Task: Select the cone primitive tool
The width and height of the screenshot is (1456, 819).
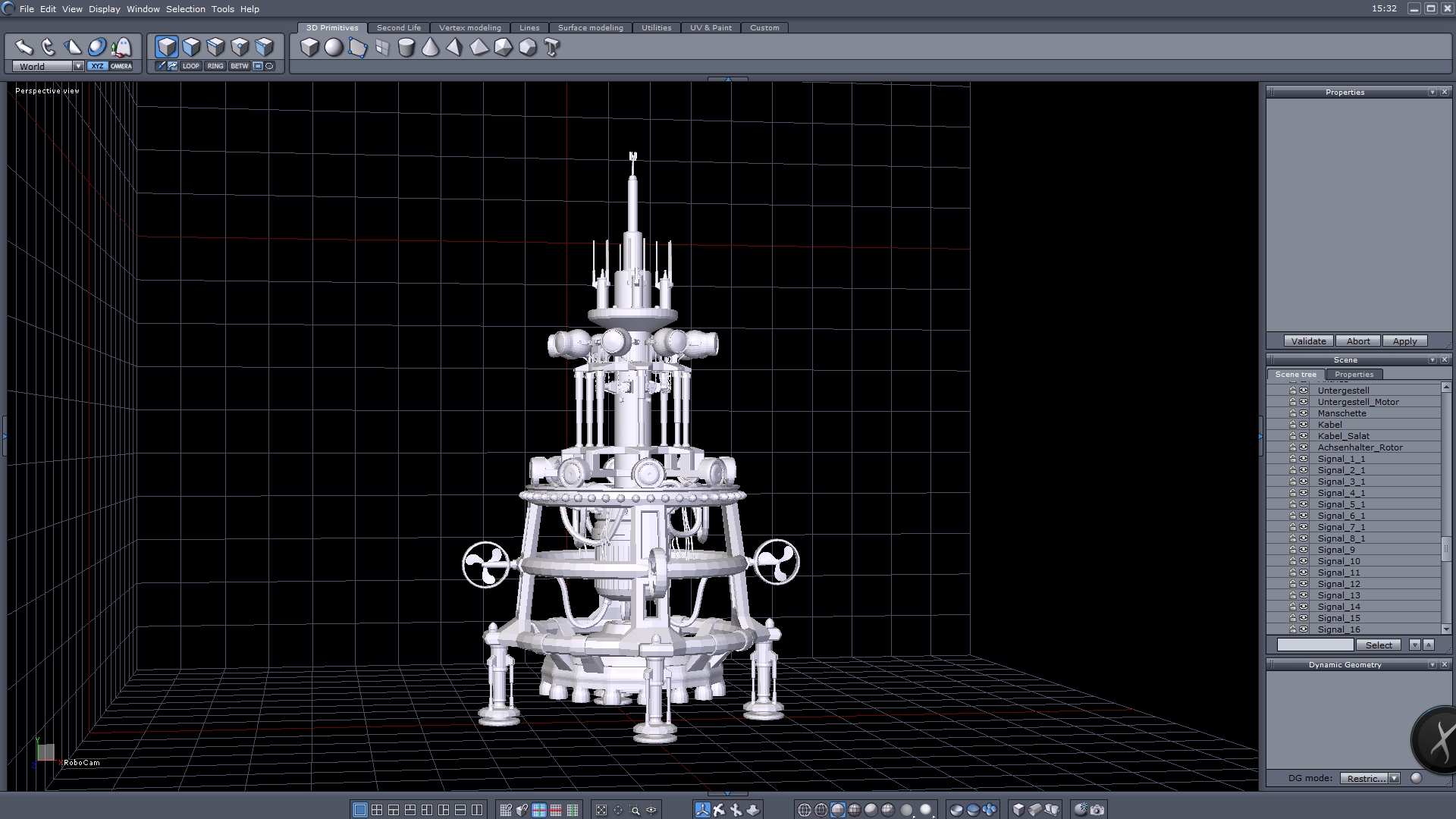Action: (430, 48)
